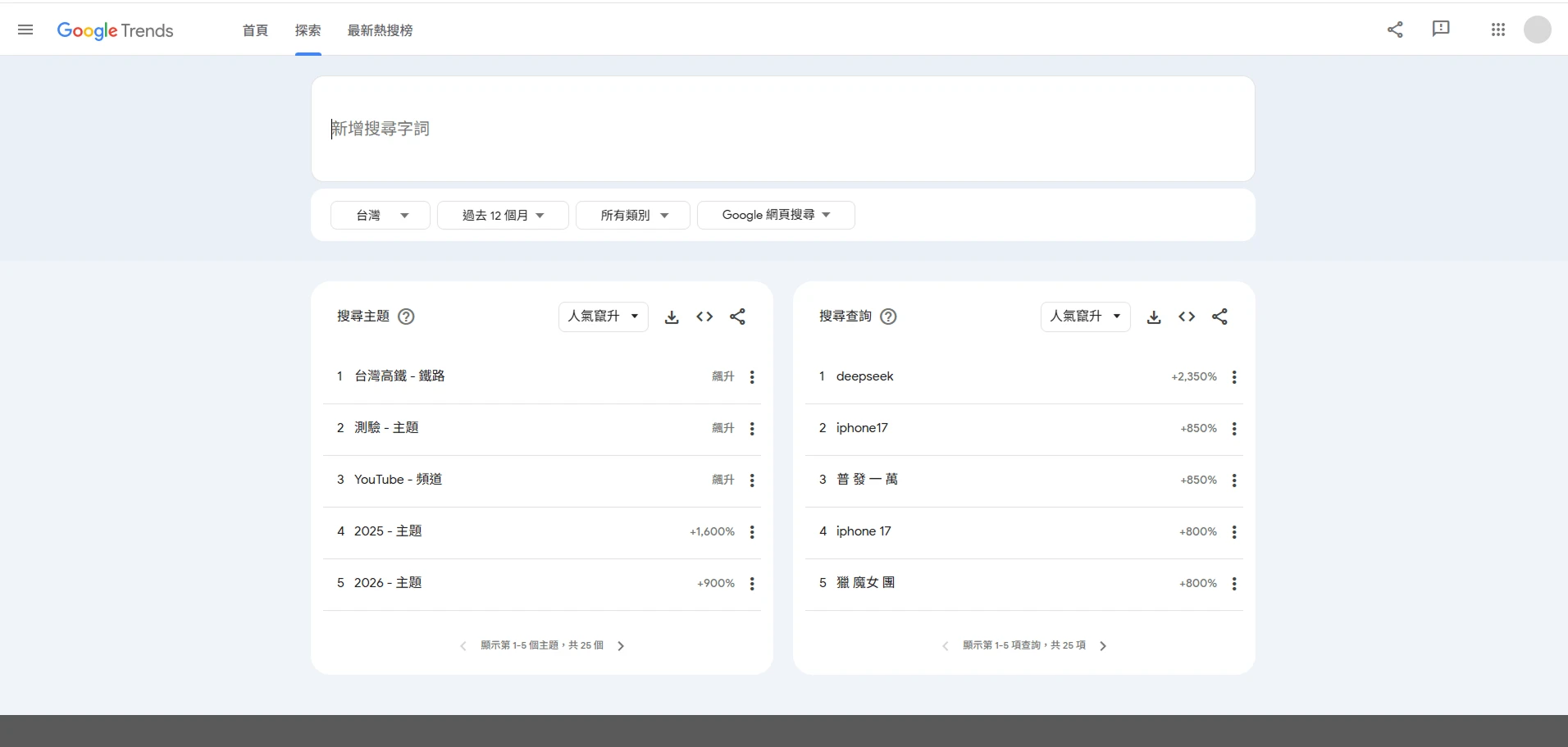Open the Google apps grid
The height and width of the screenshot is (747, 1568).
pos(1497,29)
